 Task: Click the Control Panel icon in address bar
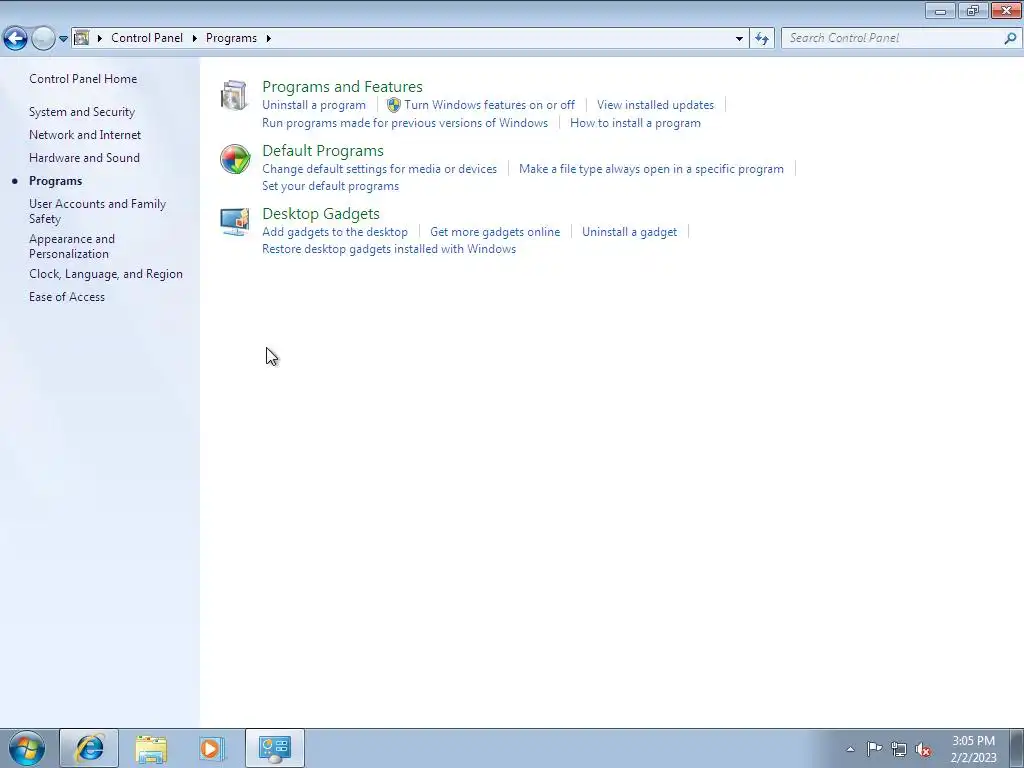82,38
